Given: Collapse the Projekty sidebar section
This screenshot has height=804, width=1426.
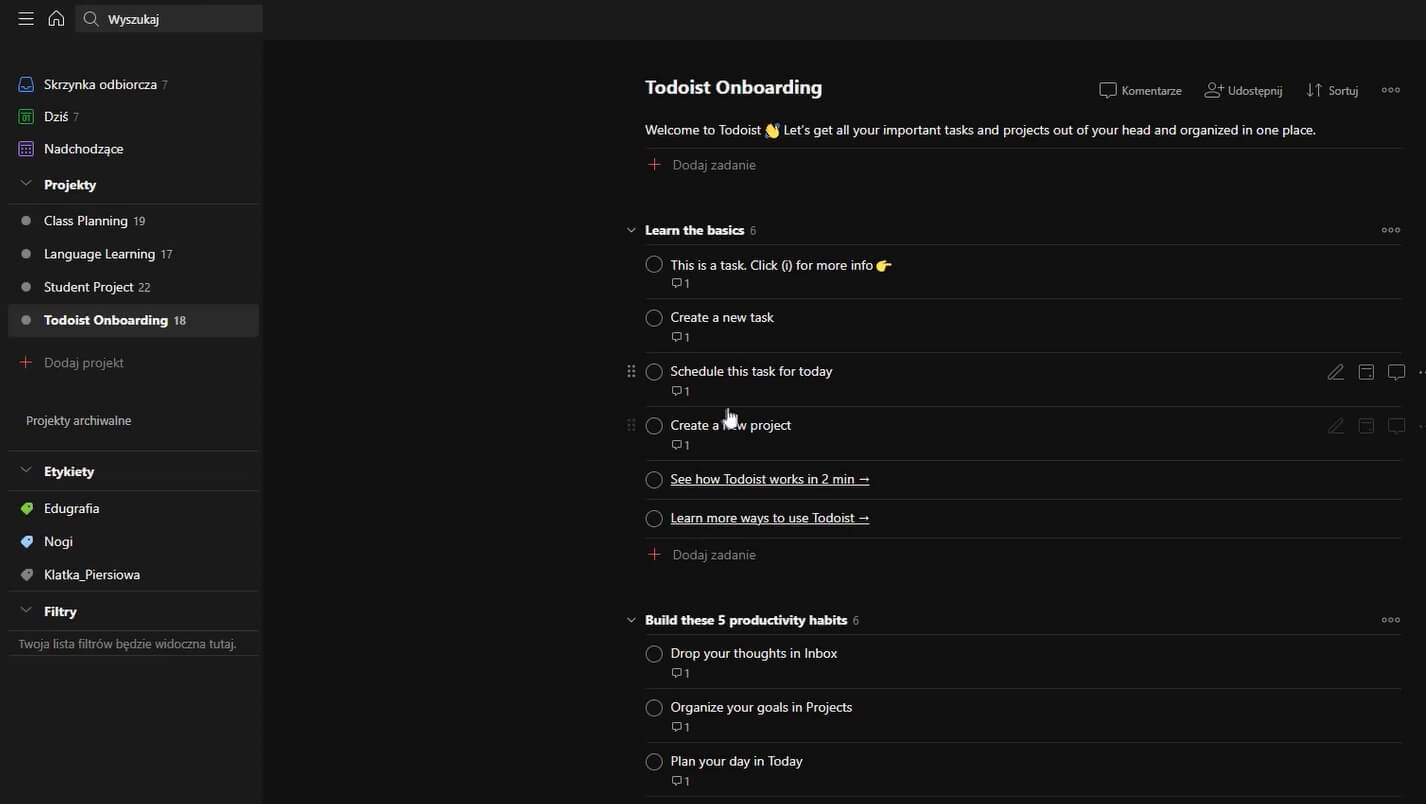Looking at the screenshot, I should coord(26,184).
